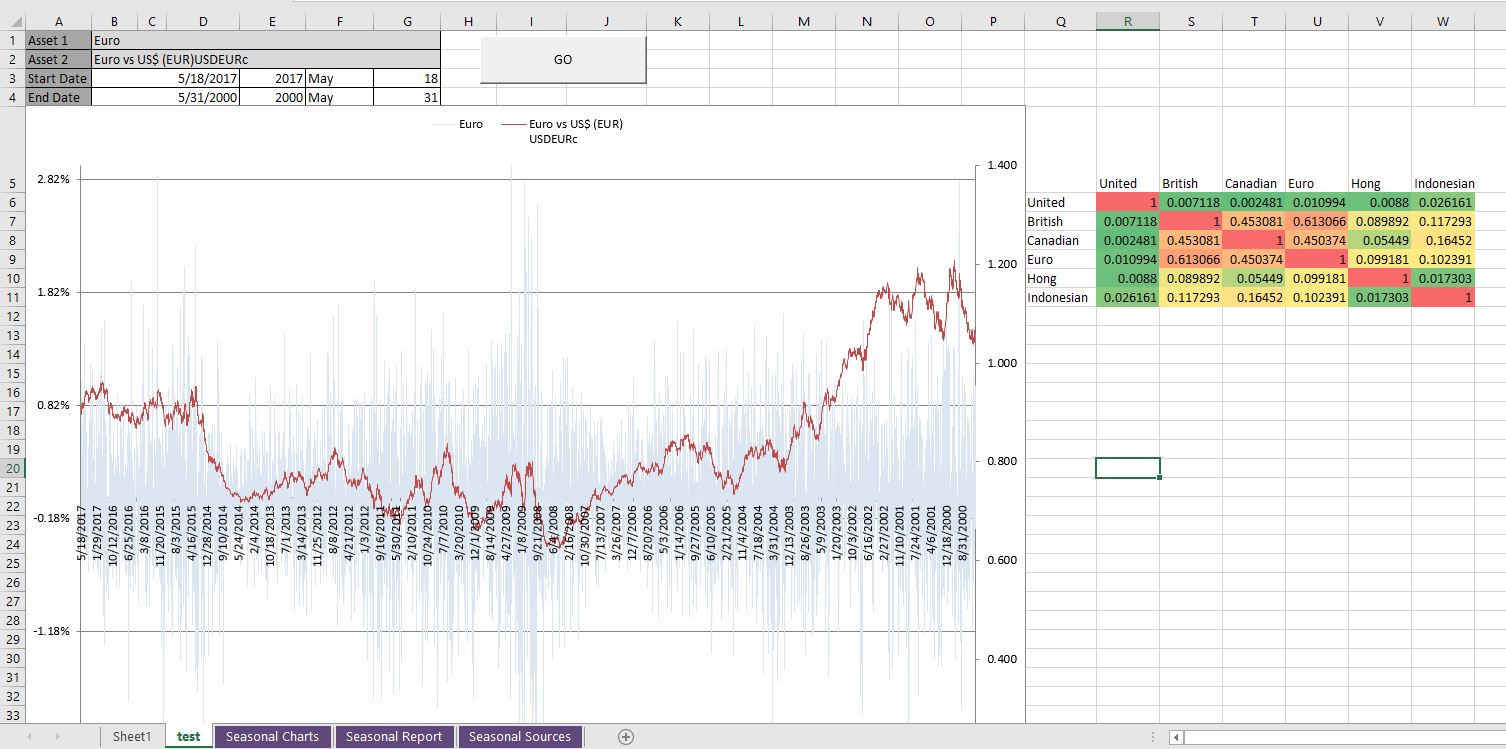This screenshot has height=749, width=1506.
Task: Open the Seasonal Report sheet tab
Action: [x=394, y=737]
